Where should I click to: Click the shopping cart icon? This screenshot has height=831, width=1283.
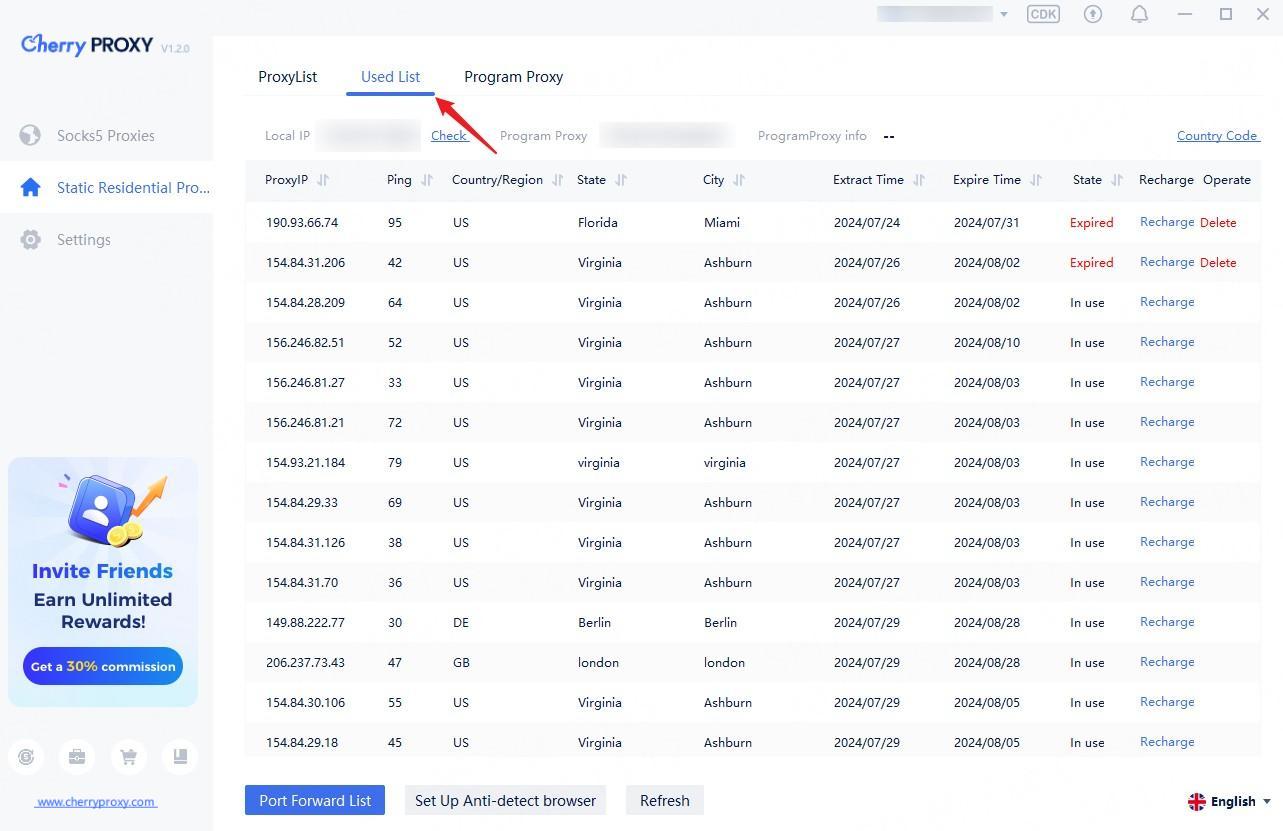128,757
